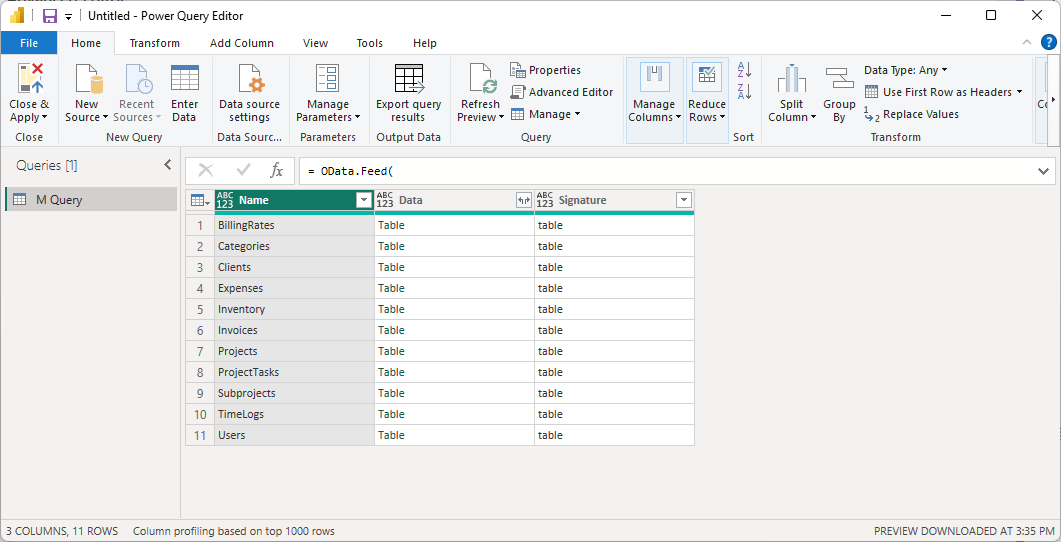Click the Enter Data table icon
The height and width of the screenshot is (542, 1061).
pyautogui.click(x=184, y=78)
